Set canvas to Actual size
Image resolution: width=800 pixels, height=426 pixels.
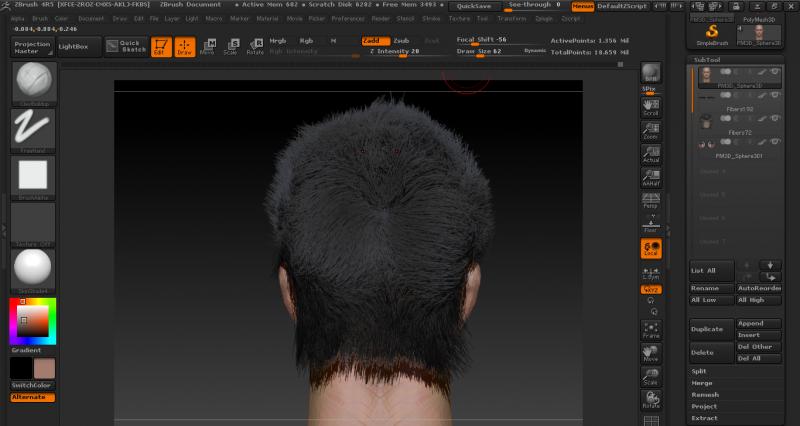click(x=651, y=155)
